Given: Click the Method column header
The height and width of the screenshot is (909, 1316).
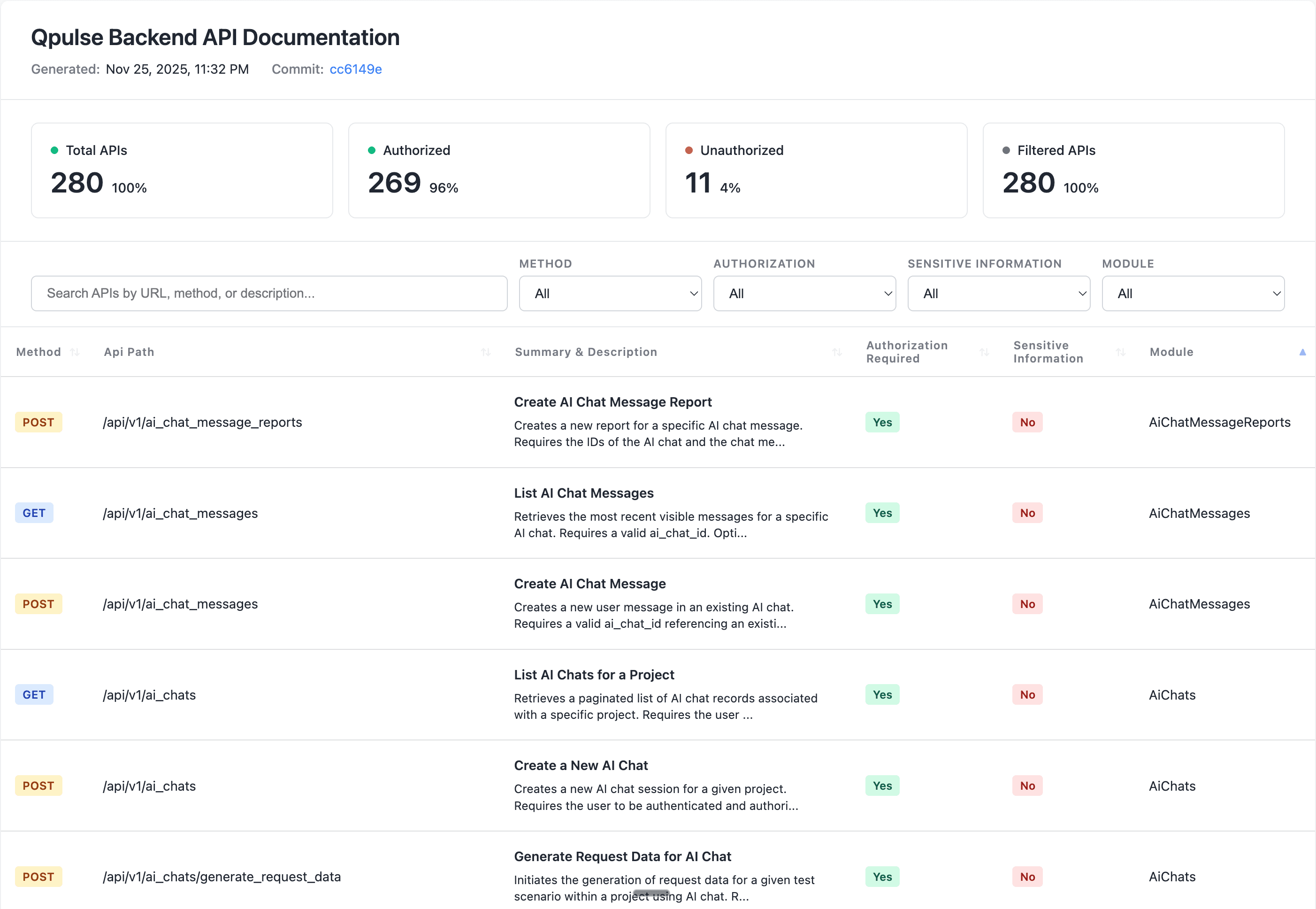Looking at the screenshot, I should [x=38, y=352].
